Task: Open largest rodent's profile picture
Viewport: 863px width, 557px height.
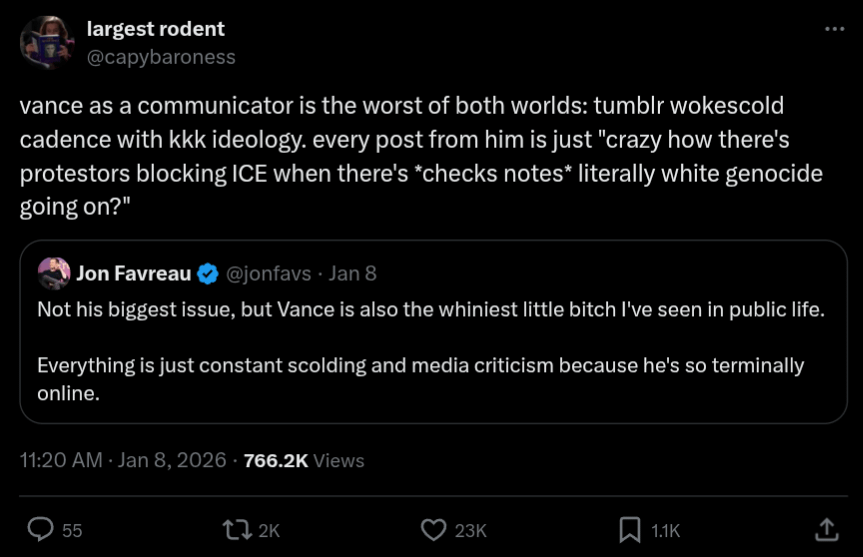Action: (46, 42)
